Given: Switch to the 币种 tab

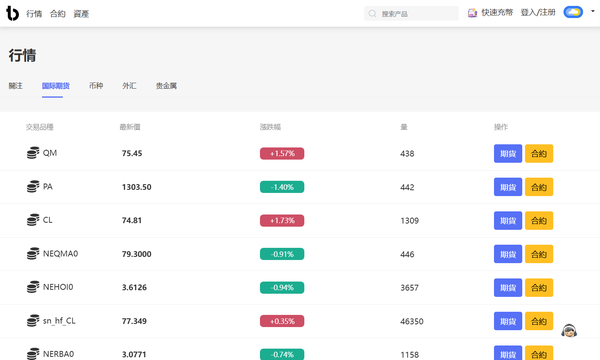Looking at the screenshot, I should [96, 86].
